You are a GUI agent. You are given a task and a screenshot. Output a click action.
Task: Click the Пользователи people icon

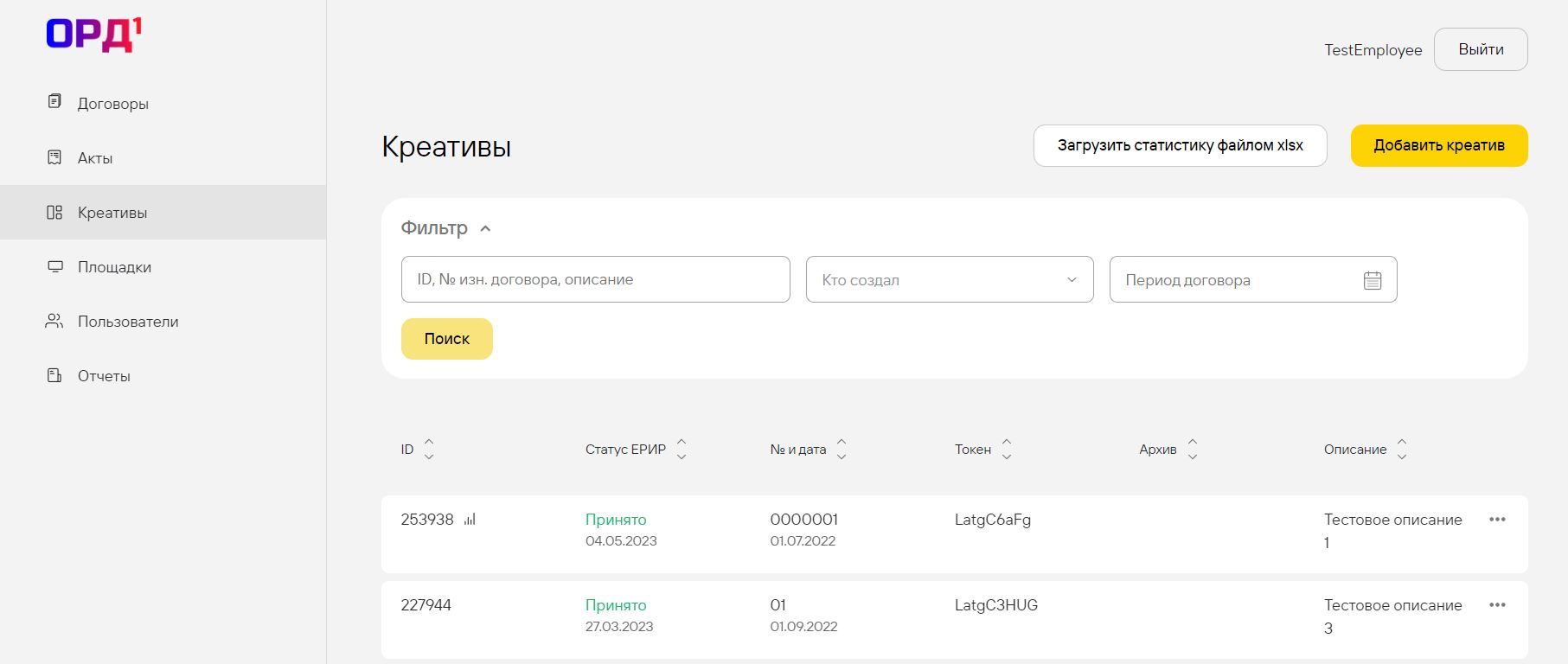click(x=54, y=321)
